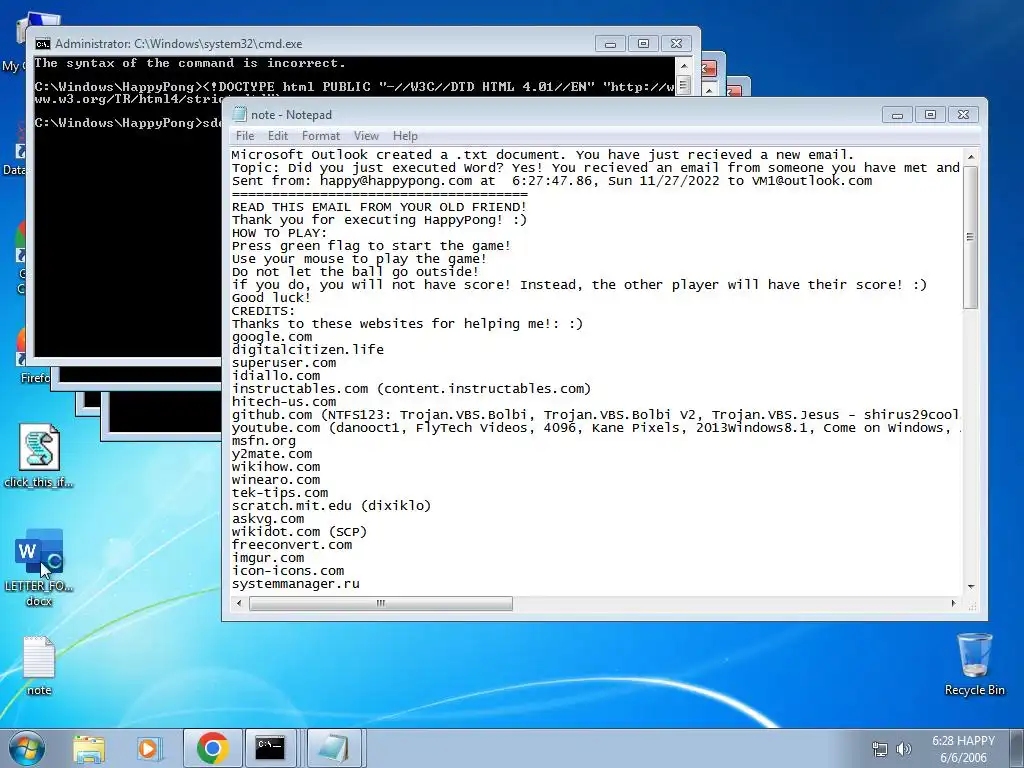This screenshot has width=1024, height=768.
Task: Close the cmd.exe window
Action: point(677,44)
